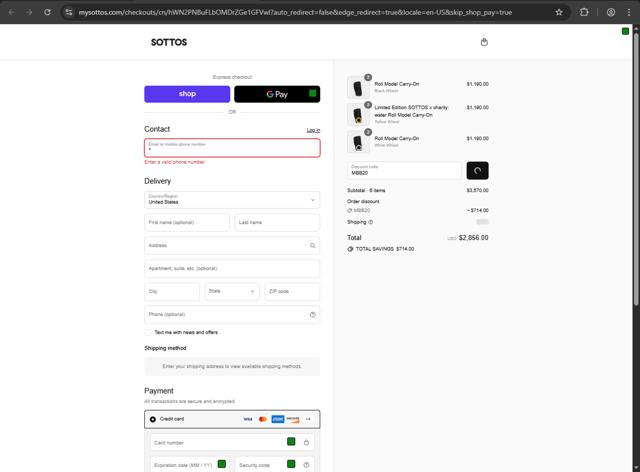The height and width of the screenshot is (472, 640).
Task: Click the white wheel Roll Model Carry-On thumbnail
Action: (x=358, y=142)
